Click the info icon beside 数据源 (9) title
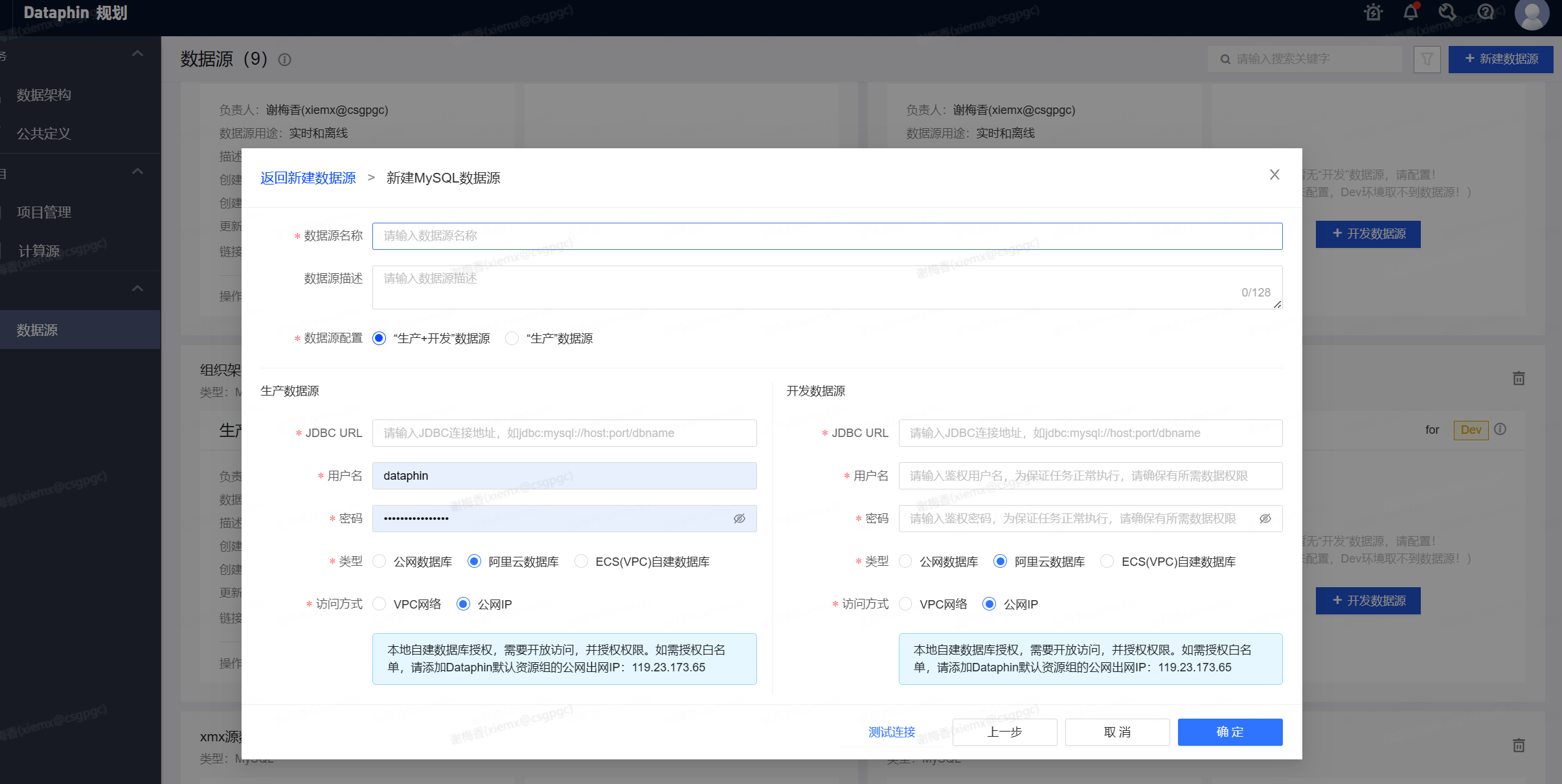This screenshot has width=1562, height=784. (x=284, y=60)
